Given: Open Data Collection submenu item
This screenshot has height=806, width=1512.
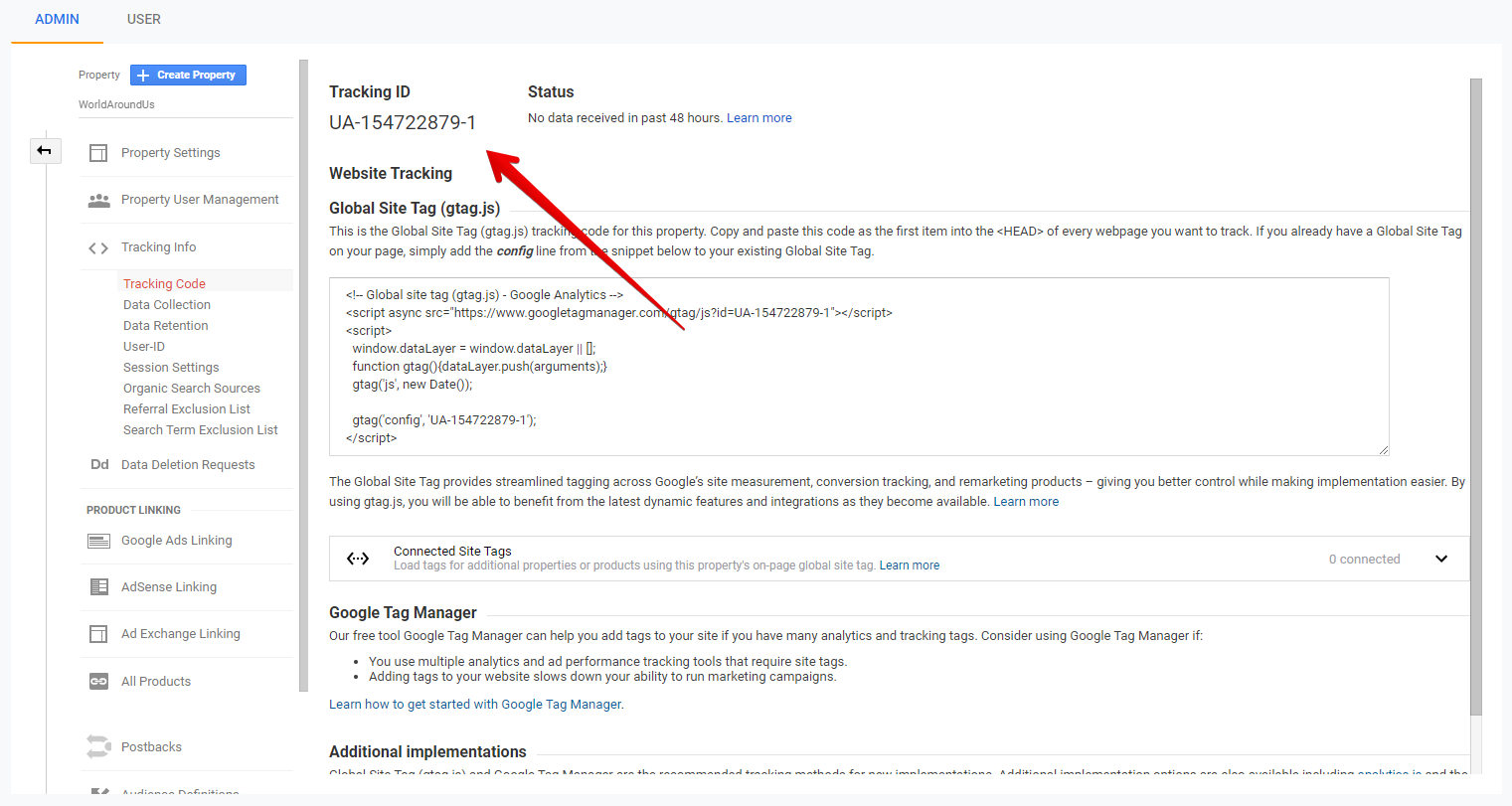Looking at the screenshot, I should point(167,305).
